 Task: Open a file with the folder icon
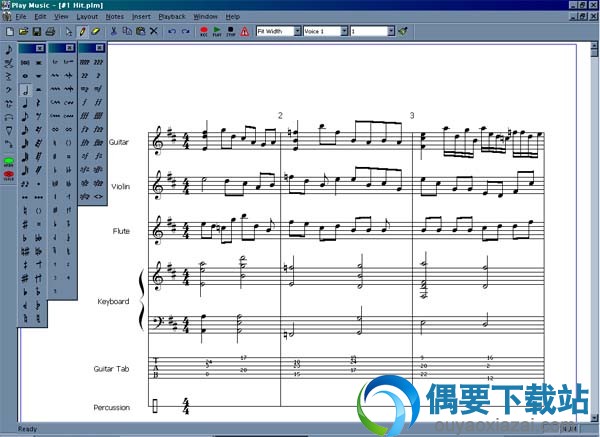click(x=23, y=31)
